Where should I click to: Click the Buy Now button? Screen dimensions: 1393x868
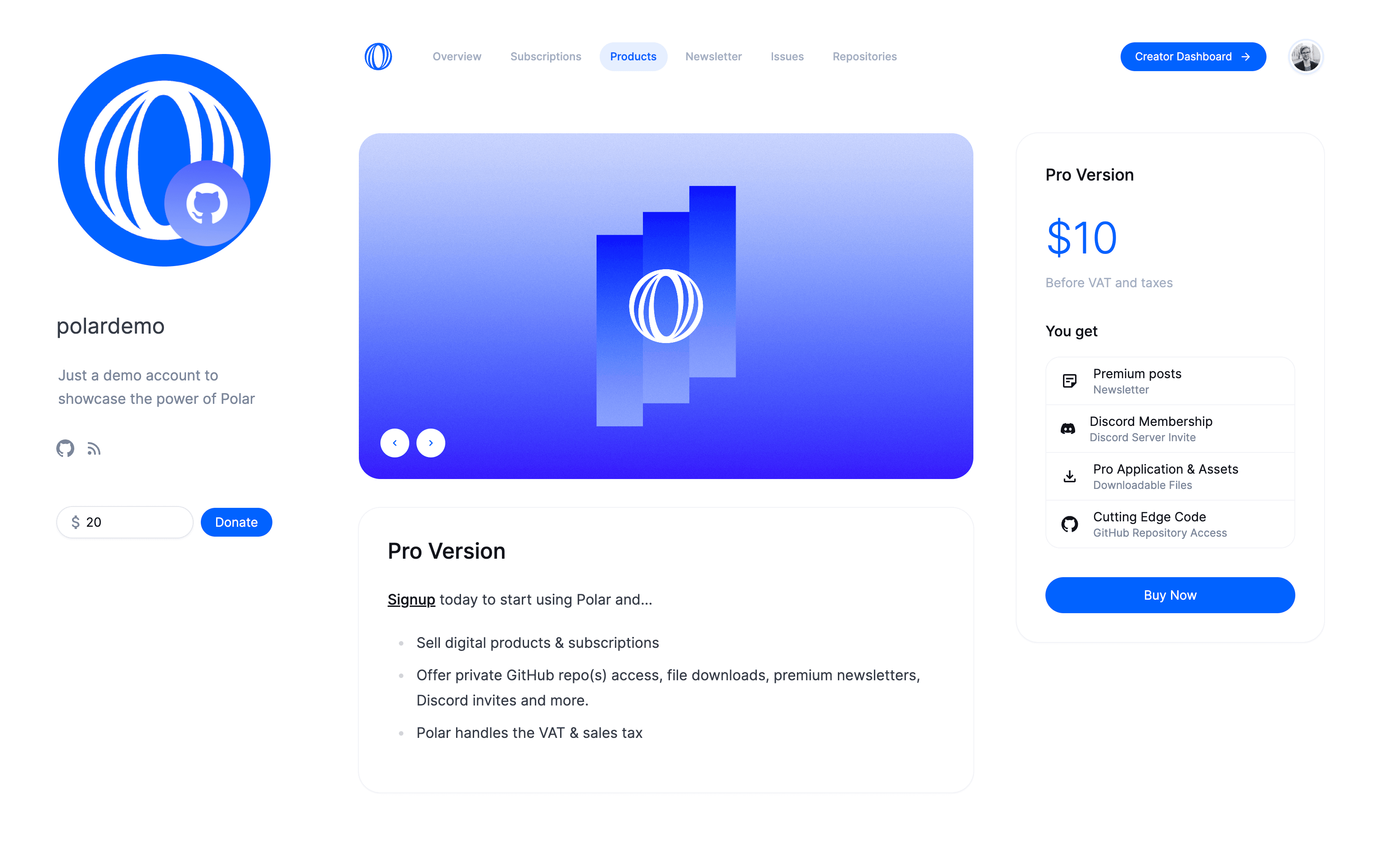1170,594
